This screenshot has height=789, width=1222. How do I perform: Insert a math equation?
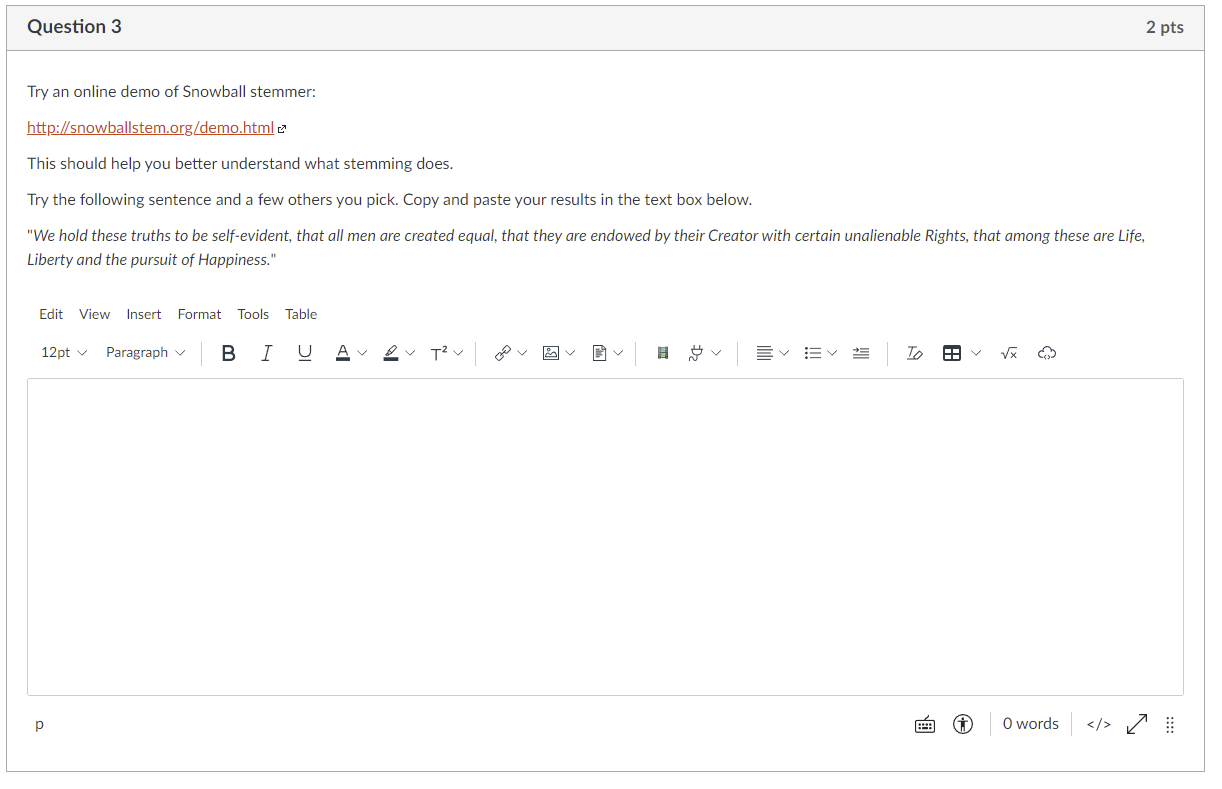click(1009, 352)
